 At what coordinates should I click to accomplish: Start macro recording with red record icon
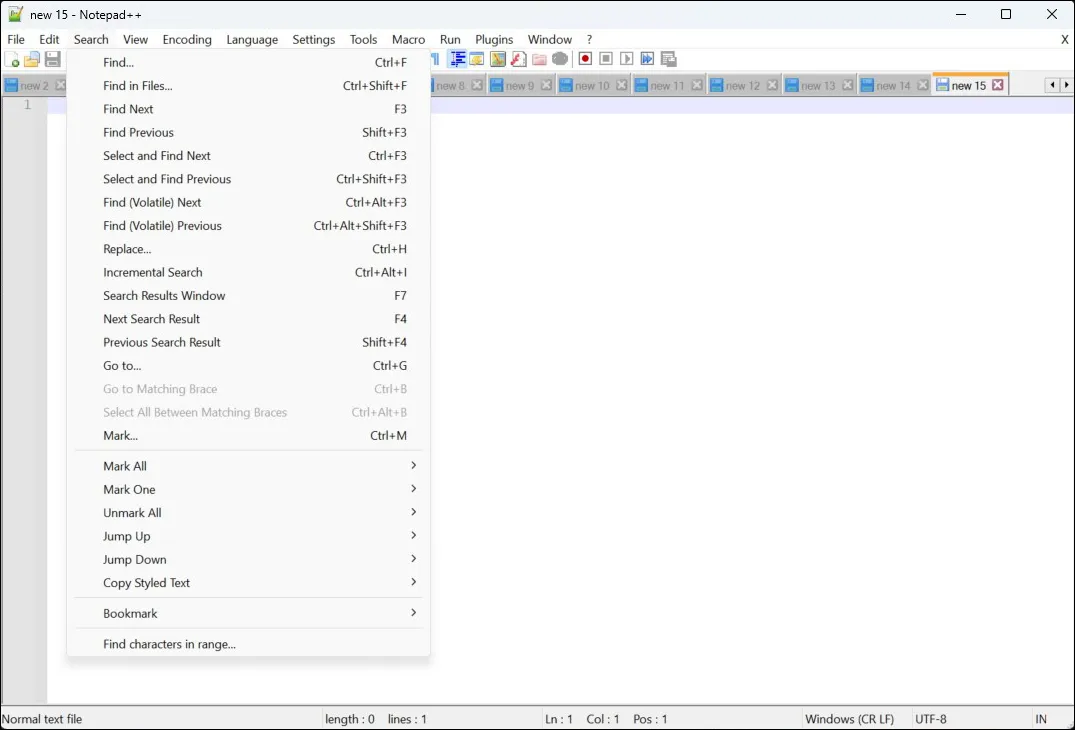coord(585,60)
